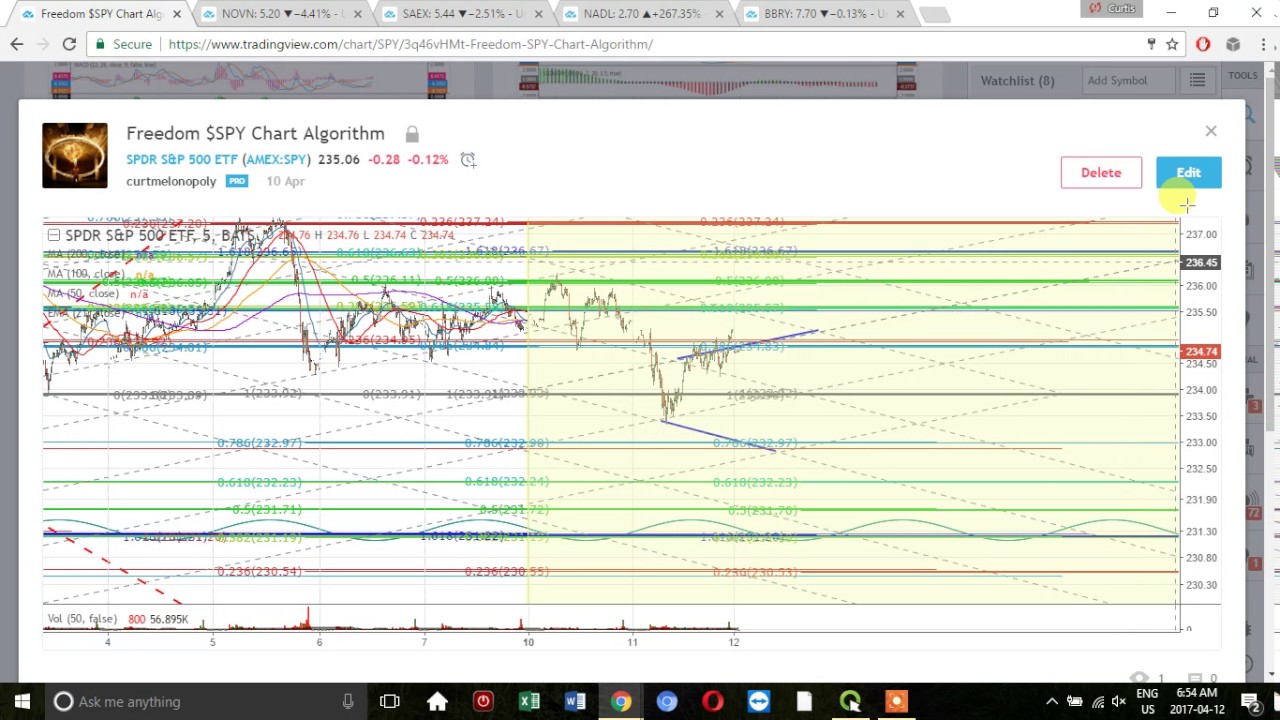The image size is (1280, 720).
Task: Click the Cortana microphone icon
Action: [x=348, y=701]
